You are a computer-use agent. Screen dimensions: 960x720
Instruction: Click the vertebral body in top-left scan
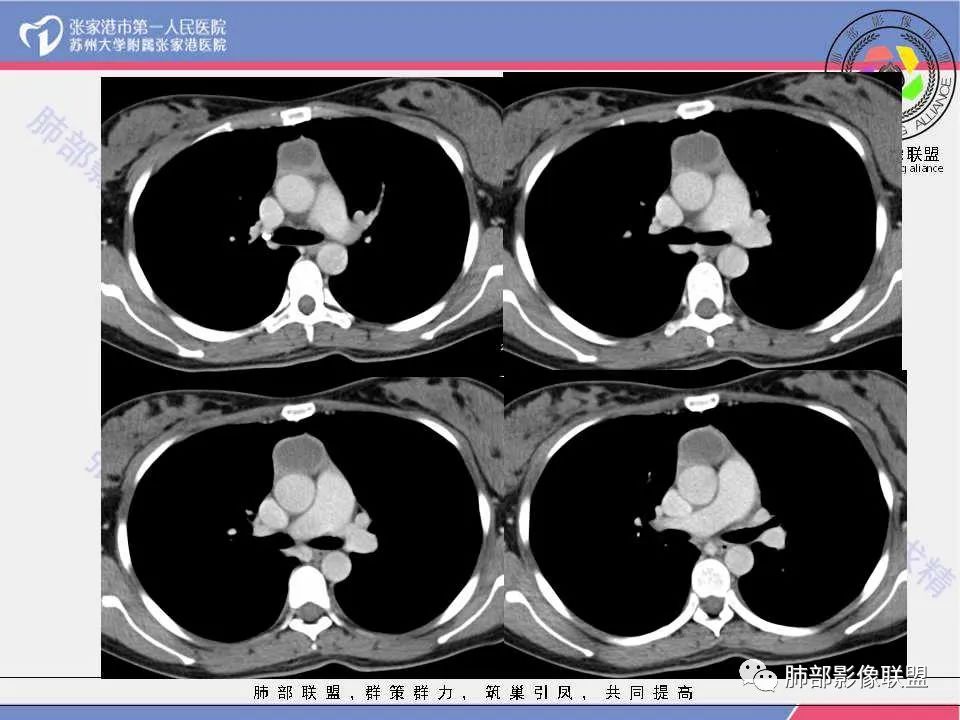305,276
